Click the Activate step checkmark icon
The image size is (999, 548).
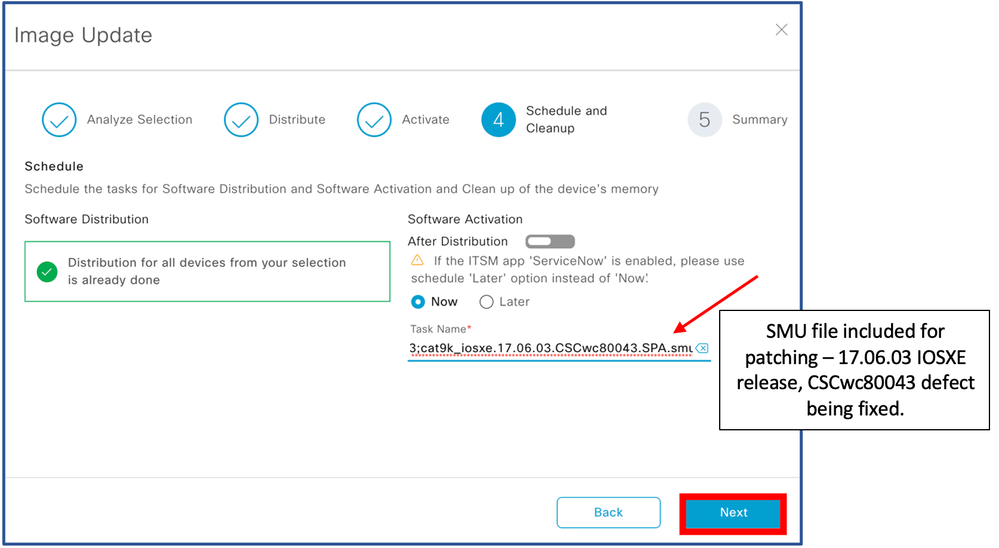point(374,120)
